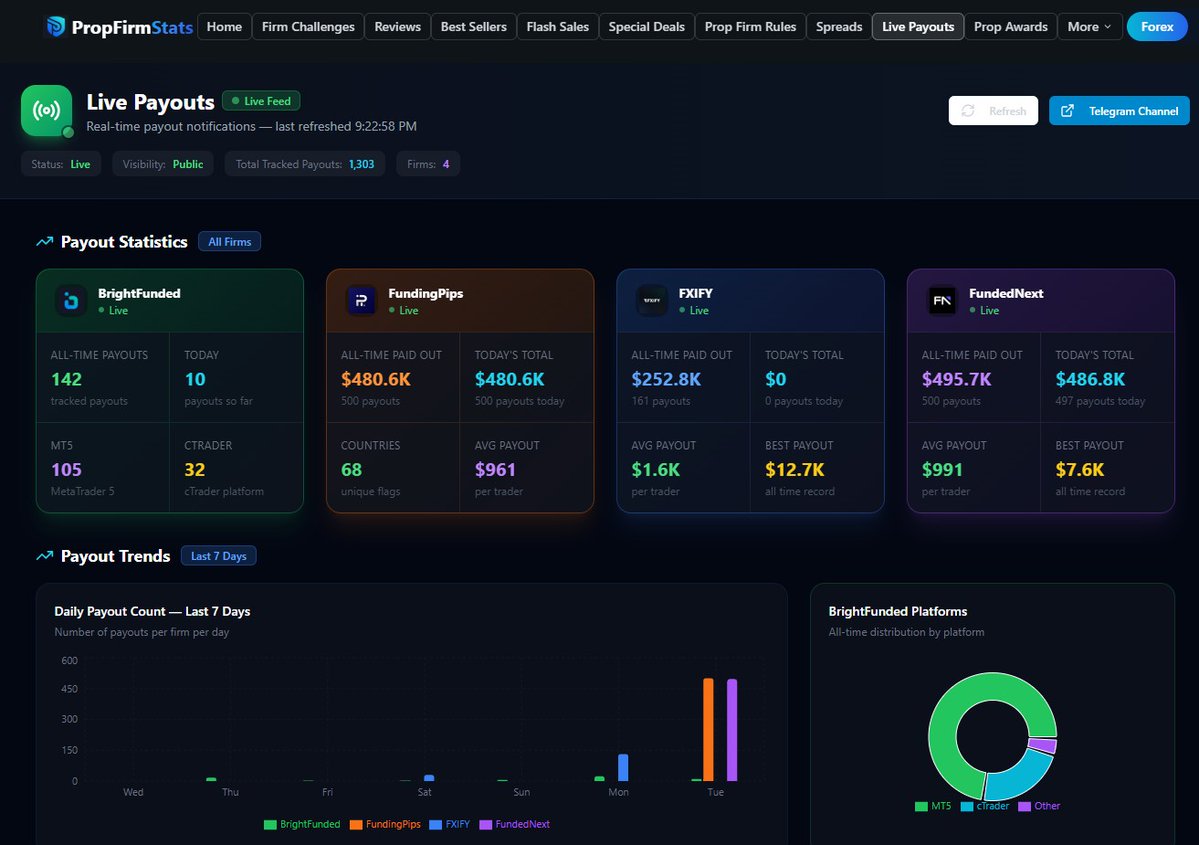Toggle MT5 legend in donut chart

[934, 806]
